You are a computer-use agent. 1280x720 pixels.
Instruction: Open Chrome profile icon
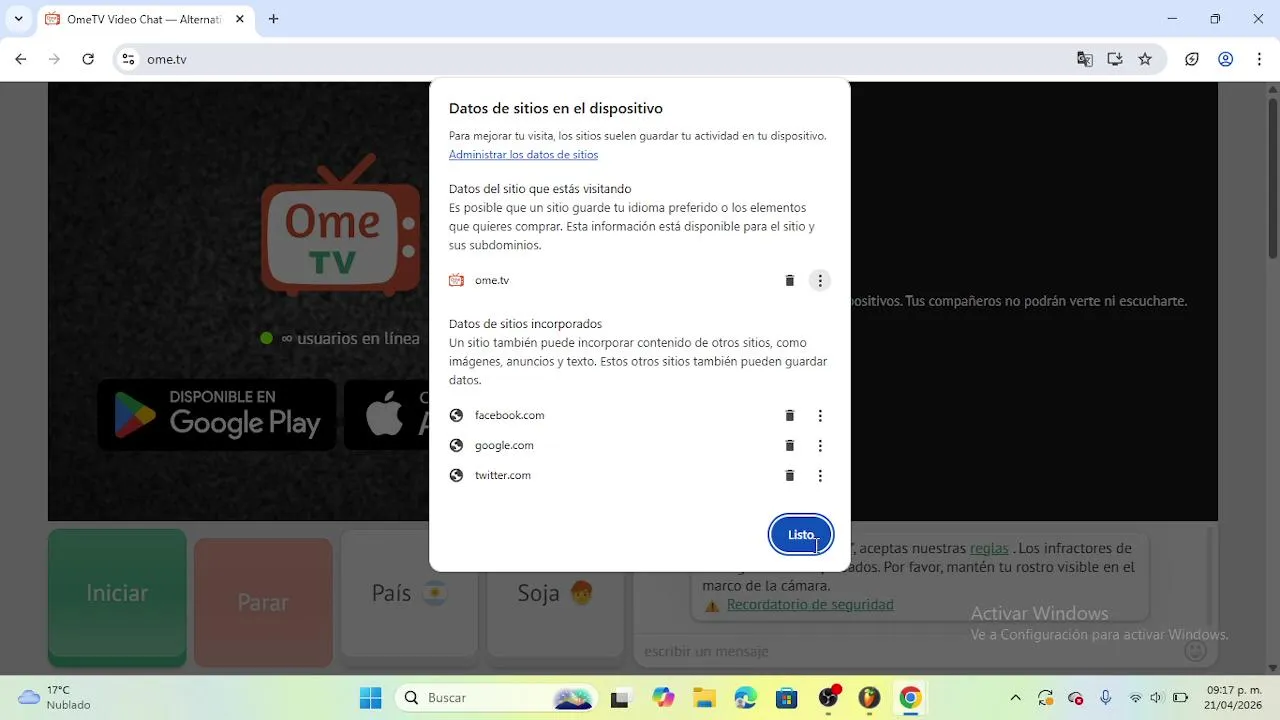[1225, 59]
